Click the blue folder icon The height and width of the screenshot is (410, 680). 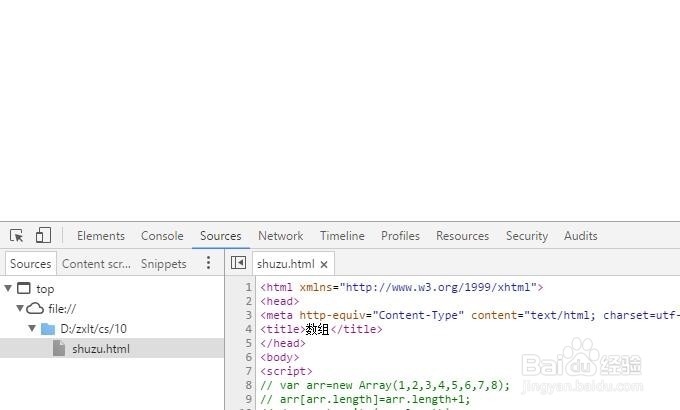click(48, 329)
